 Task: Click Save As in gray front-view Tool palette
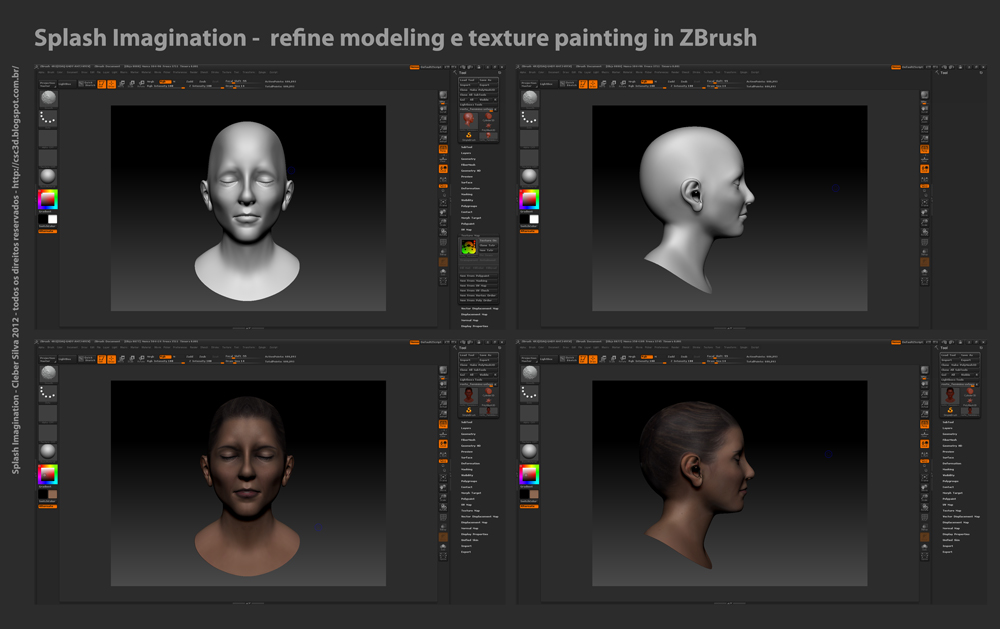[x=489, y=80]
